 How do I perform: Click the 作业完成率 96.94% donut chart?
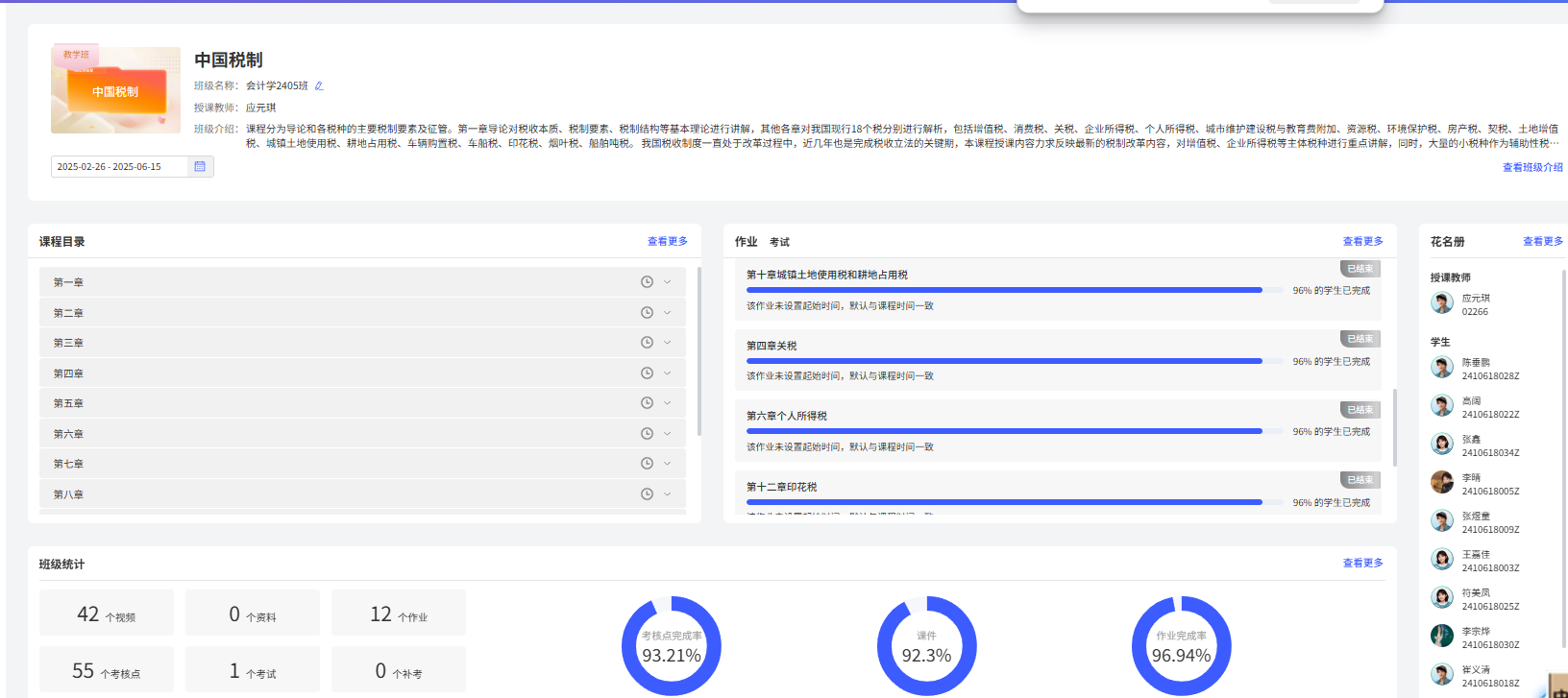tap(1181, 646)
